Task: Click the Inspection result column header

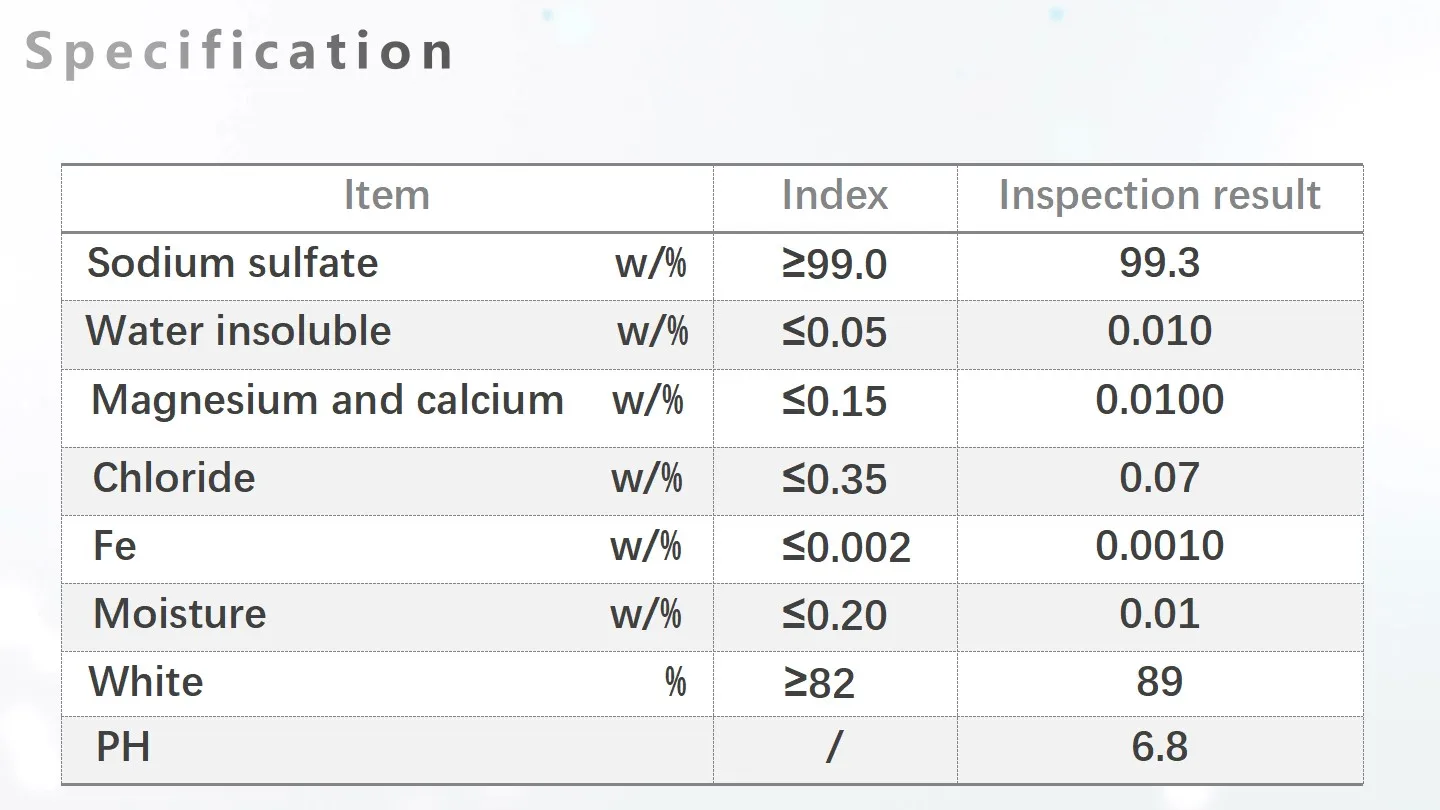Action: (1159, 195)
